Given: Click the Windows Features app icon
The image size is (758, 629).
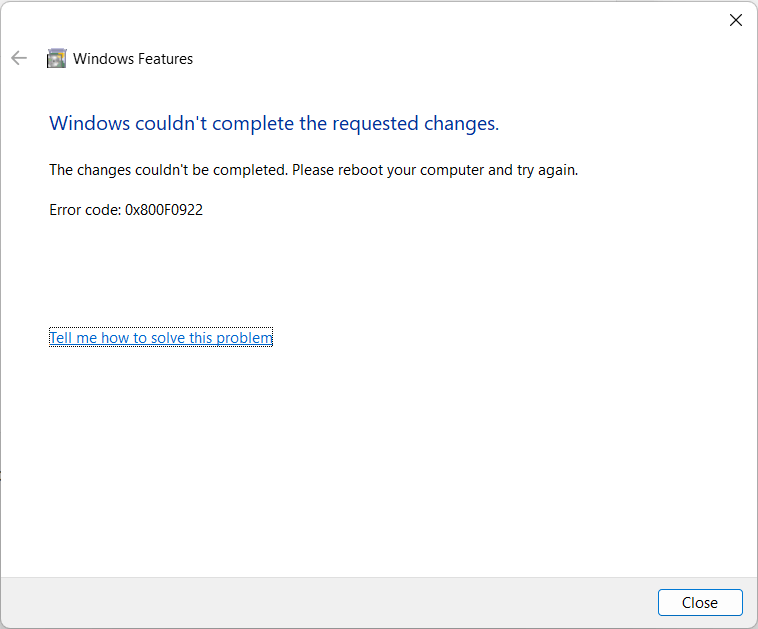Looking at the screenshot, I should point(56,59).
